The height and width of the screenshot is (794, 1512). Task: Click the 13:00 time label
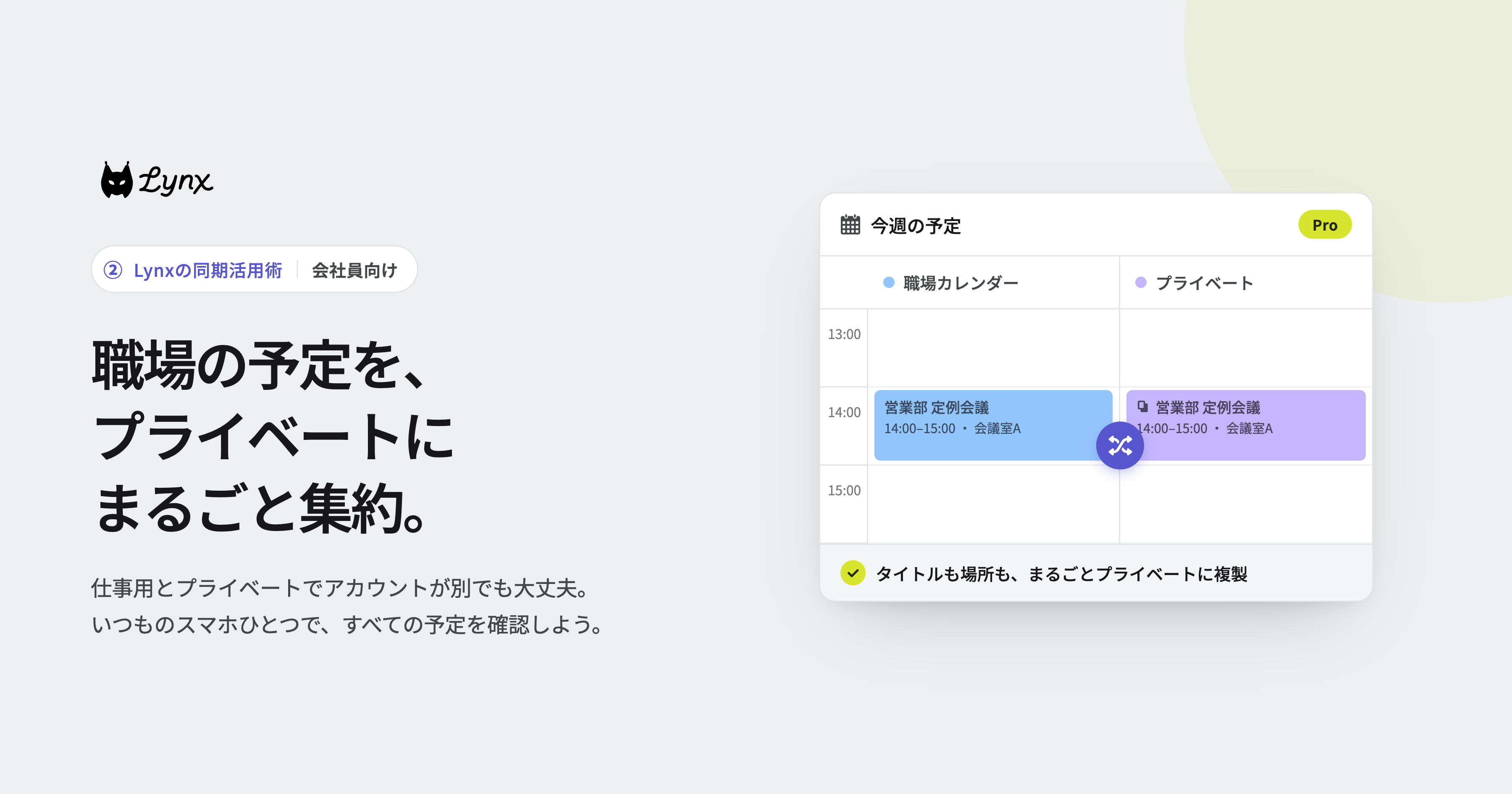pyautogui.click(x=844, y=334)
